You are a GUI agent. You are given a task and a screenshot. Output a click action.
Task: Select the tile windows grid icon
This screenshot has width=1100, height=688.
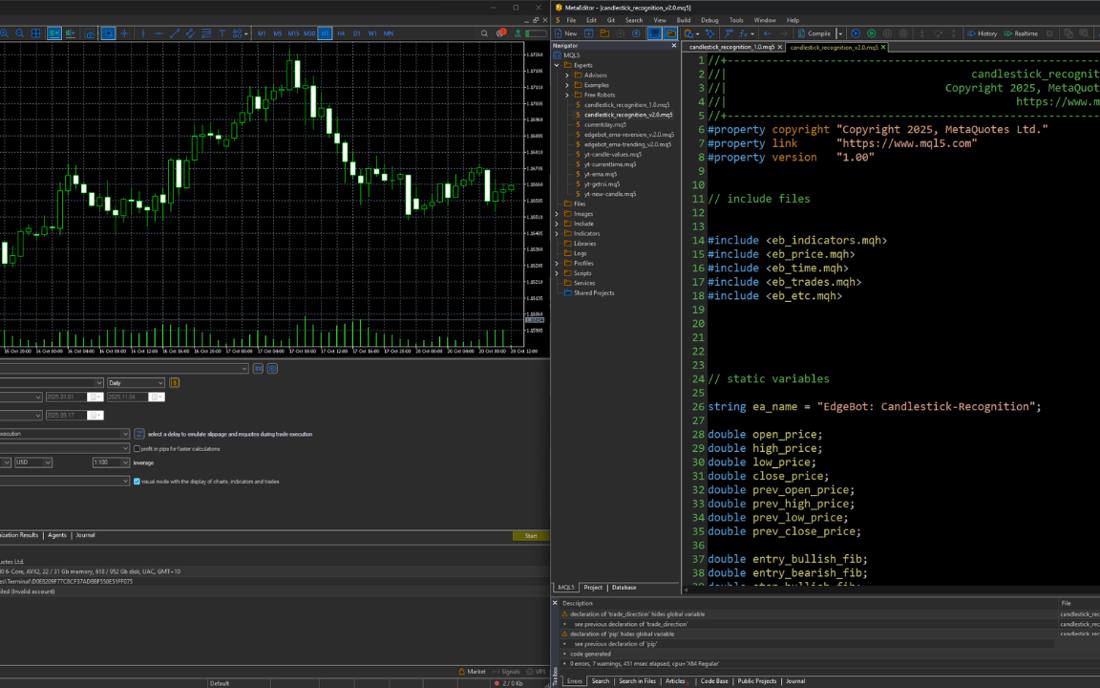coord(36,33)
